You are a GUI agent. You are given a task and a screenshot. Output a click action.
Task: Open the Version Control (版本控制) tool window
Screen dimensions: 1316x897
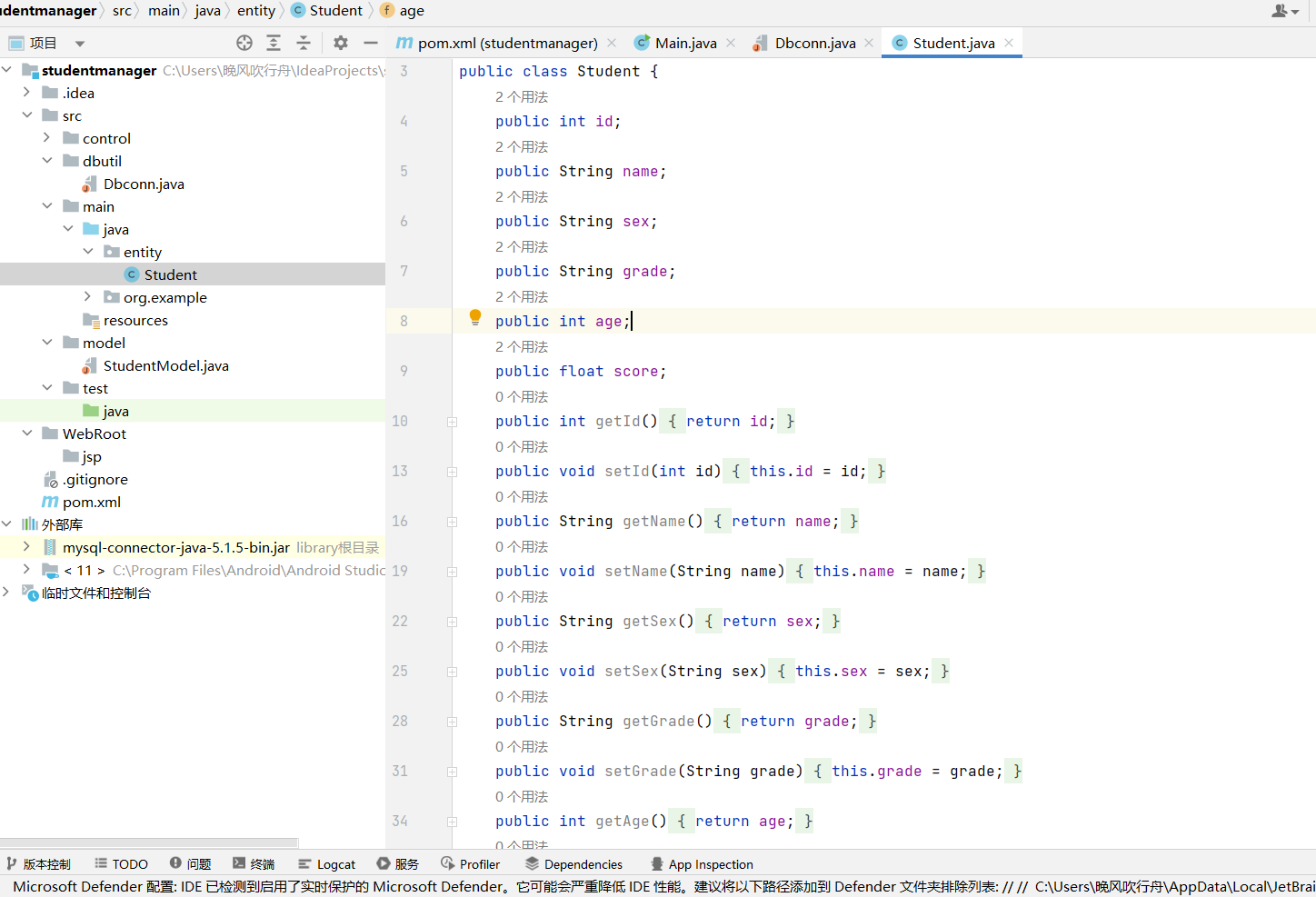[x=39, y=863]
